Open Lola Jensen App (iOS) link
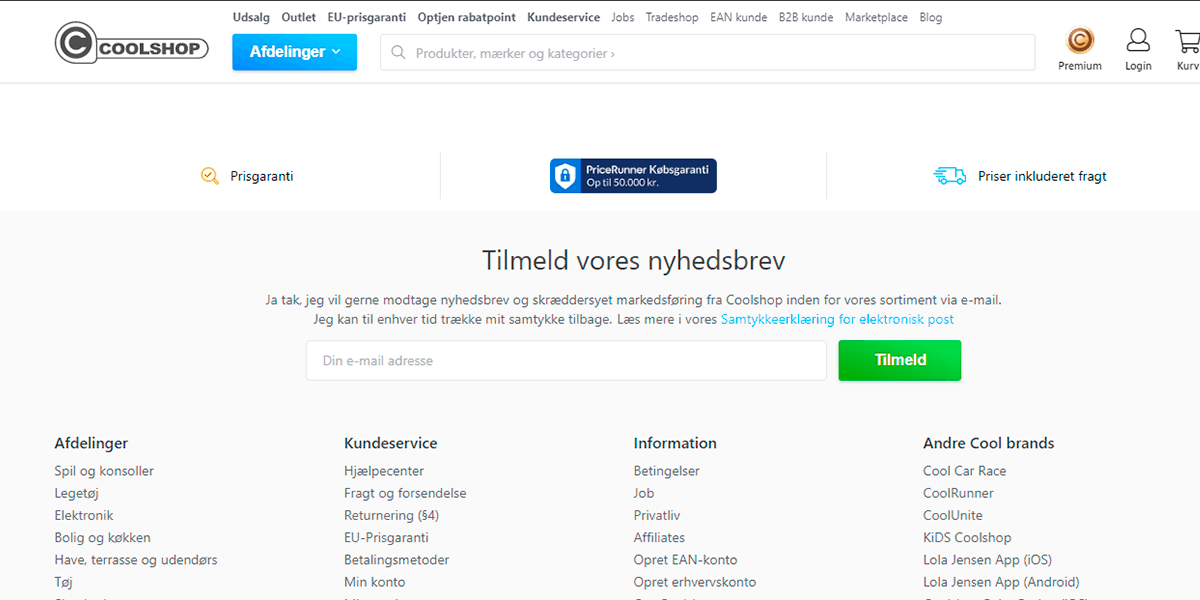The width and height of the screenshot is (1200, 600). click(x=988, y=560)
